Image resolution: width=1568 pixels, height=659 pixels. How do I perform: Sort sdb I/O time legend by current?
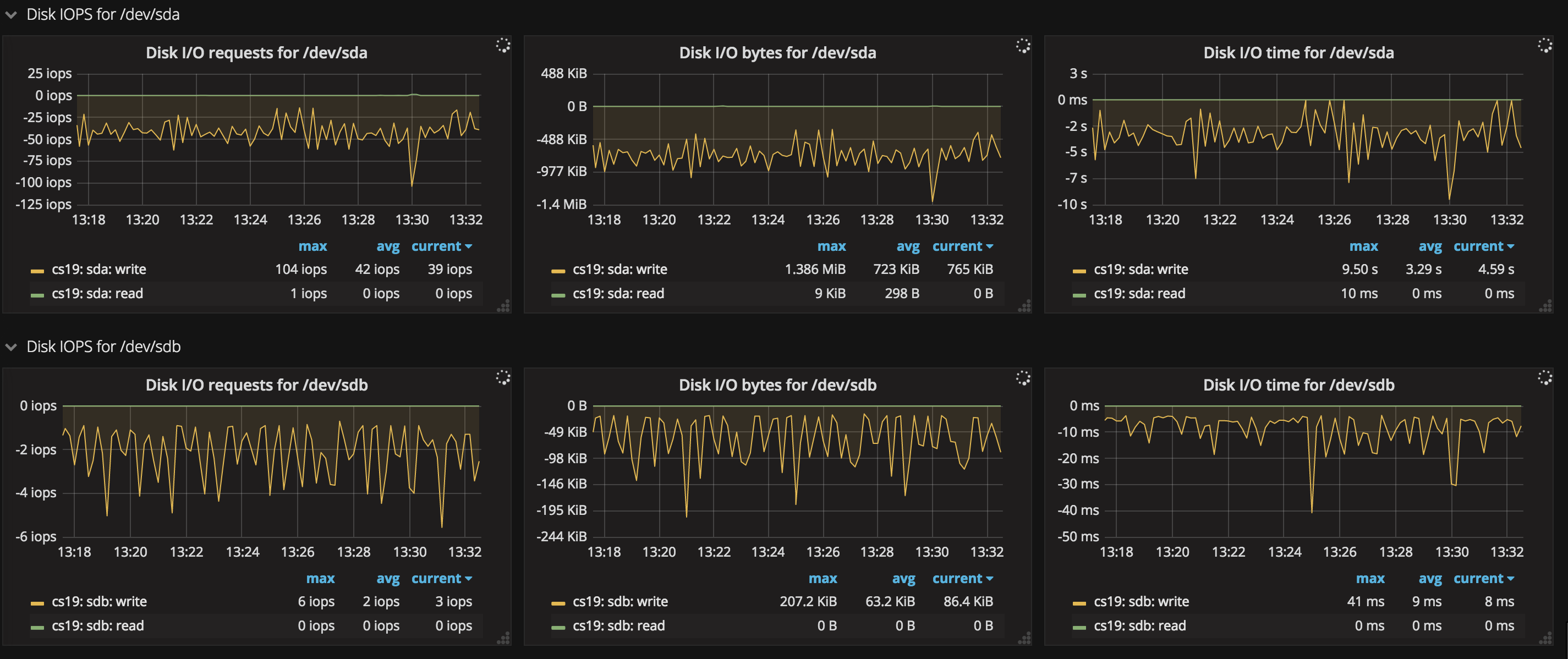click(x=1483, y=579)
